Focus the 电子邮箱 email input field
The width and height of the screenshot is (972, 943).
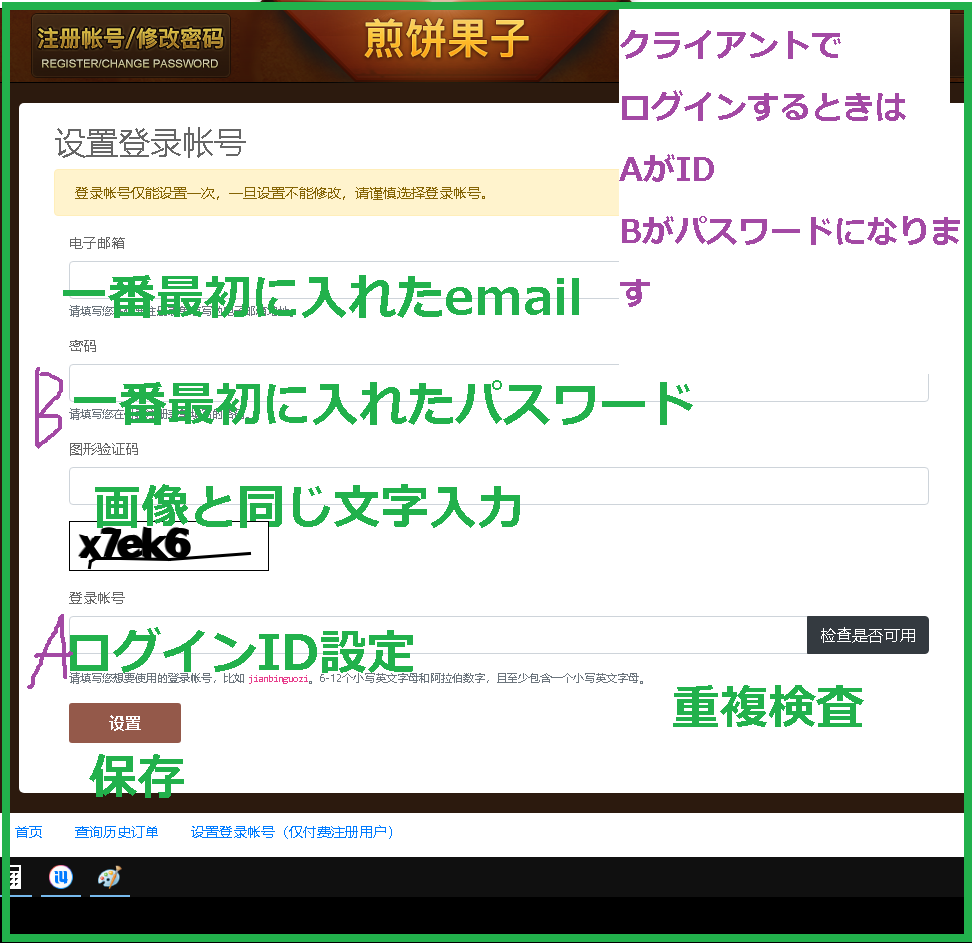point(344,280)
